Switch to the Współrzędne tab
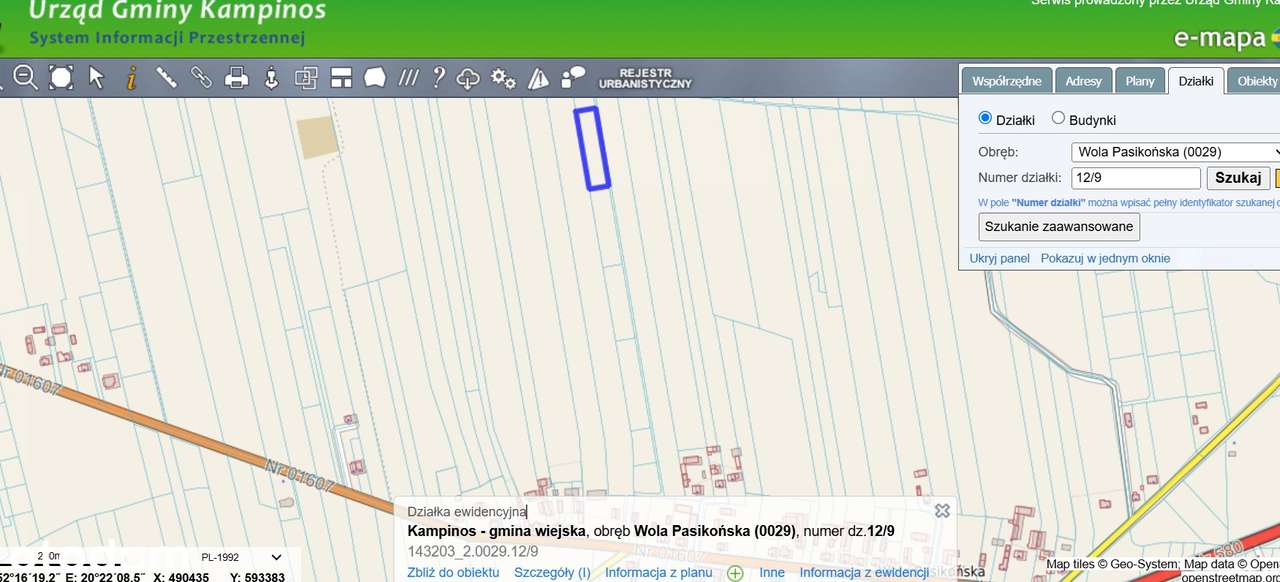The image size is (1280, 582). click(x=1007, y=81)
